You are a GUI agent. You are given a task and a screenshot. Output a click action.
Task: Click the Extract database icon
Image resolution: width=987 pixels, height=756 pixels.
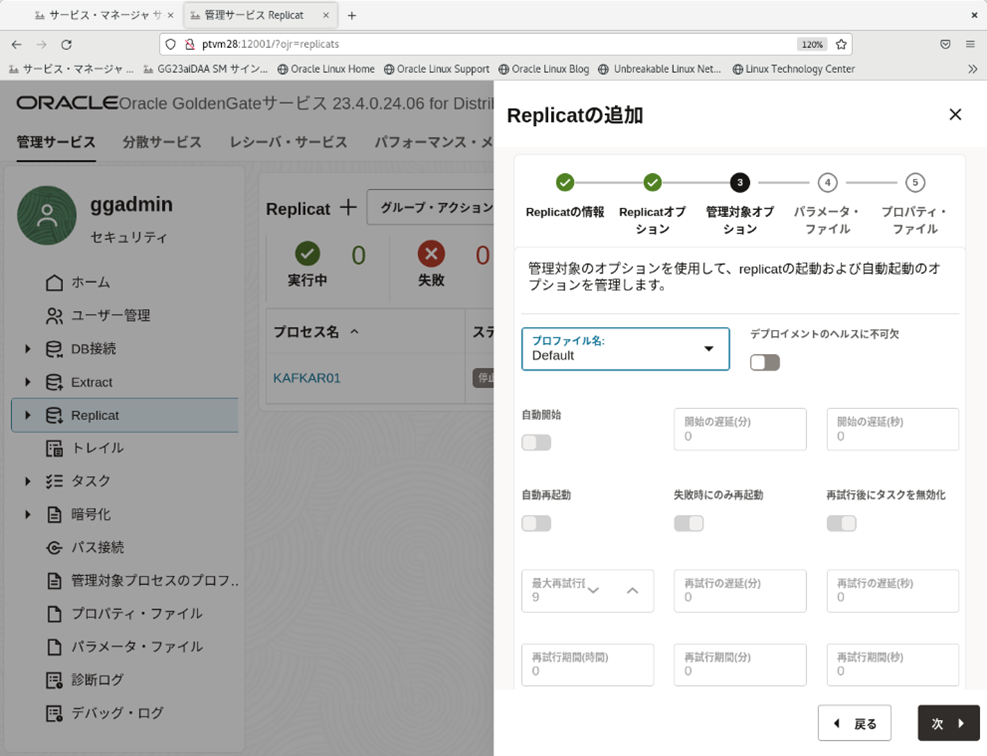click(54, 382)
